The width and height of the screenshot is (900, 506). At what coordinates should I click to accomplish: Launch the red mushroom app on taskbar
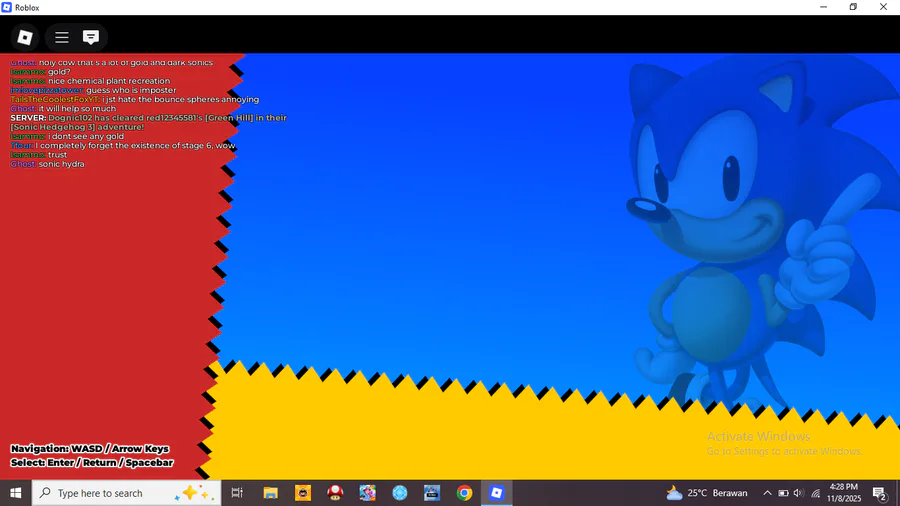(335, 493)
